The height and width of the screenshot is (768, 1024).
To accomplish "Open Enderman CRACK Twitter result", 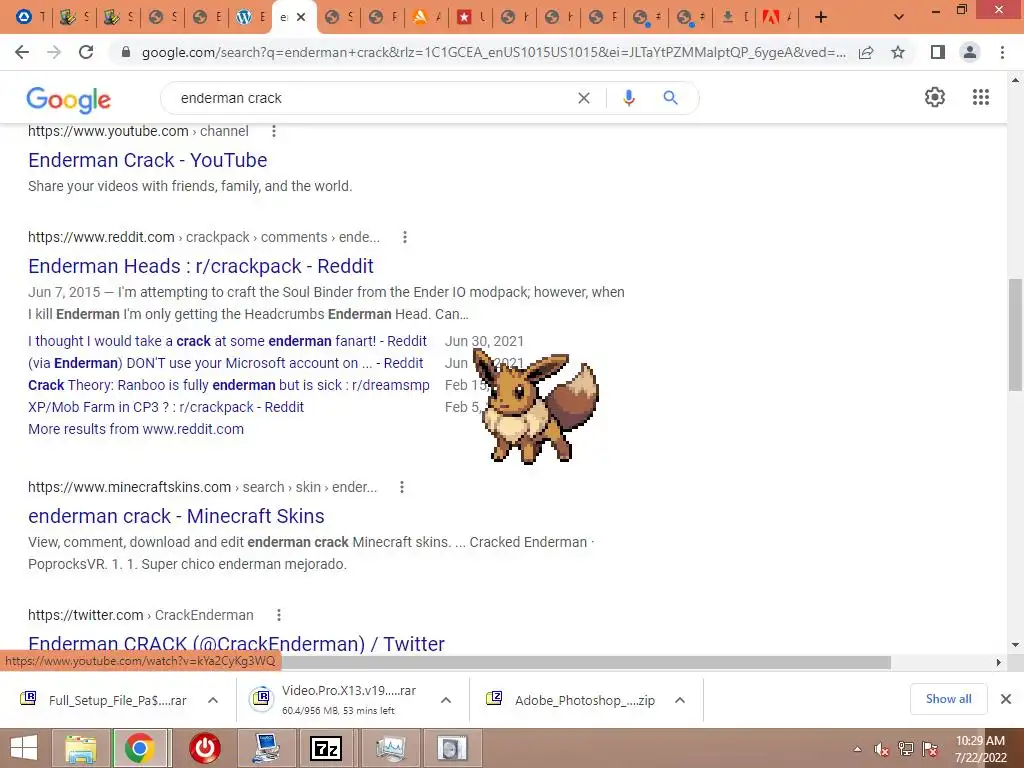I will [236, 643].
